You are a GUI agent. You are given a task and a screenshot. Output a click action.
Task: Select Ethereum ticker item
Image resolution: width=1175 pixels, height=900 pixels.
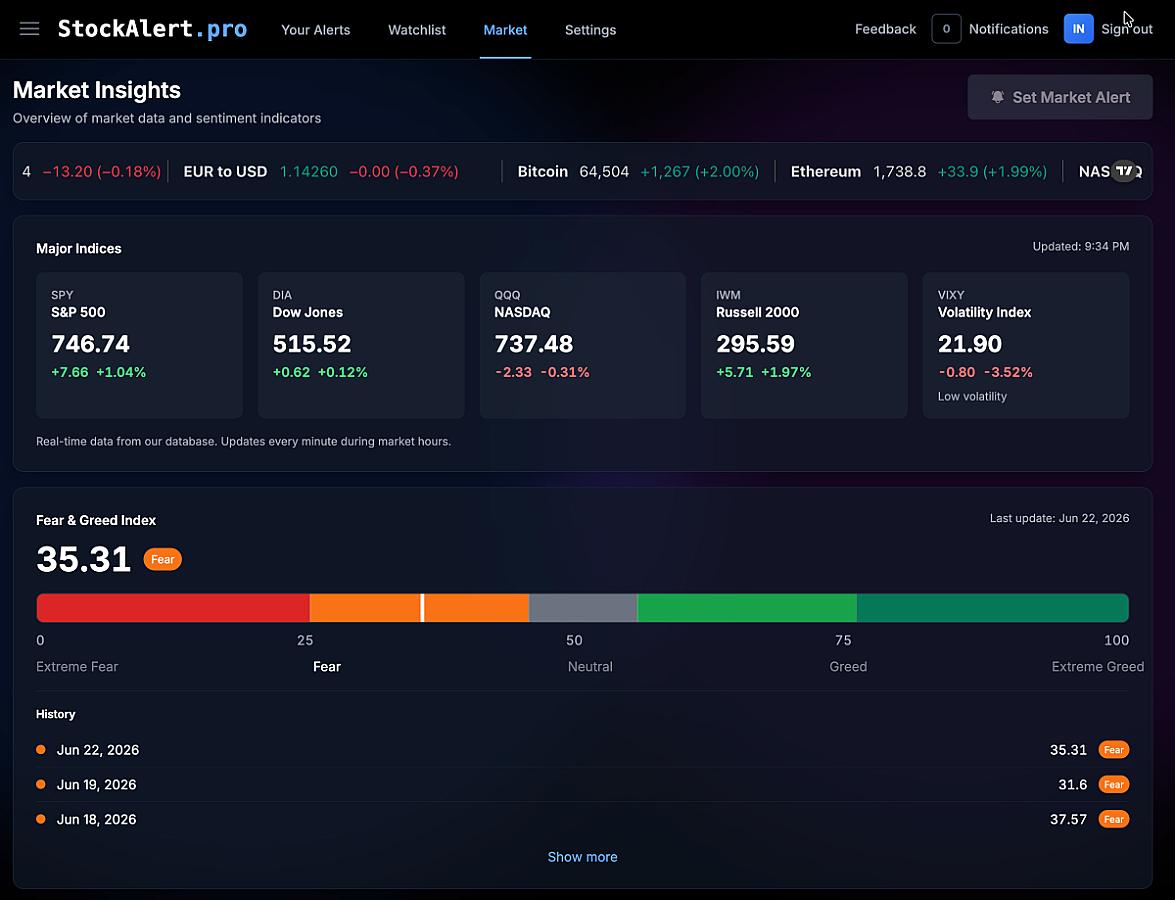919,172
